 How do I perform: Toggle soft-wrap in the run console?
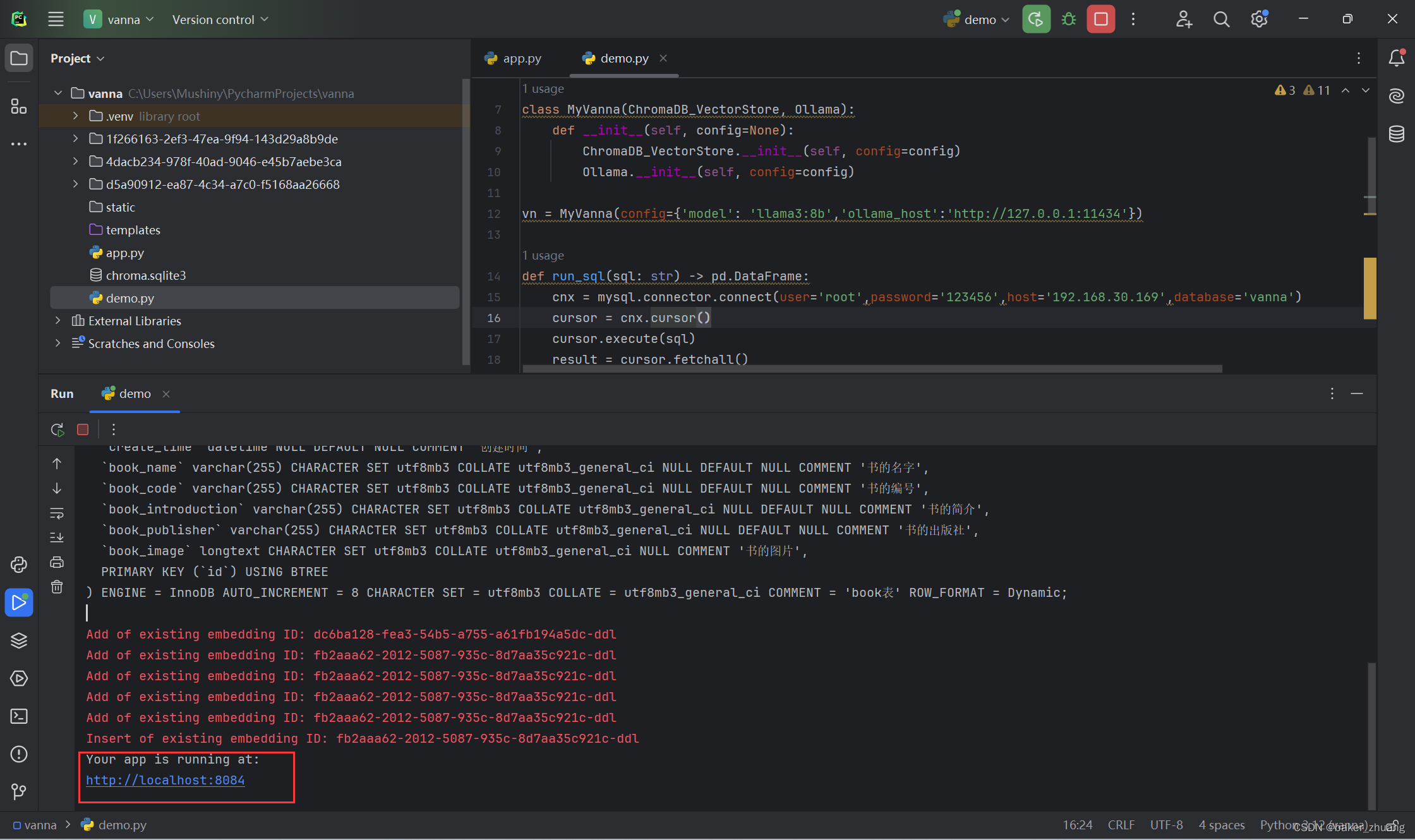coord(57,513)
